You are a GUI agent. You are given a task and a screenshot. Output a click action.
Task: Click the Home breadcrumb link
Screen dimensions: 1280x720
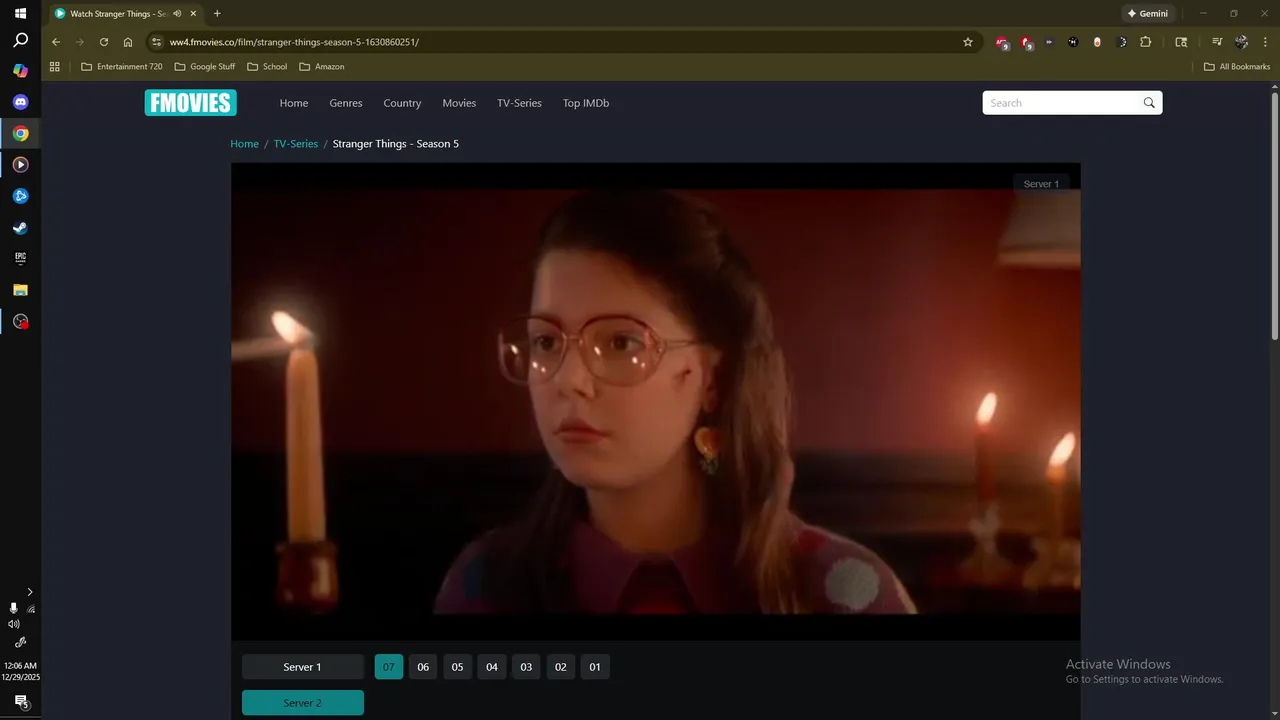click(x=245, y=144)
